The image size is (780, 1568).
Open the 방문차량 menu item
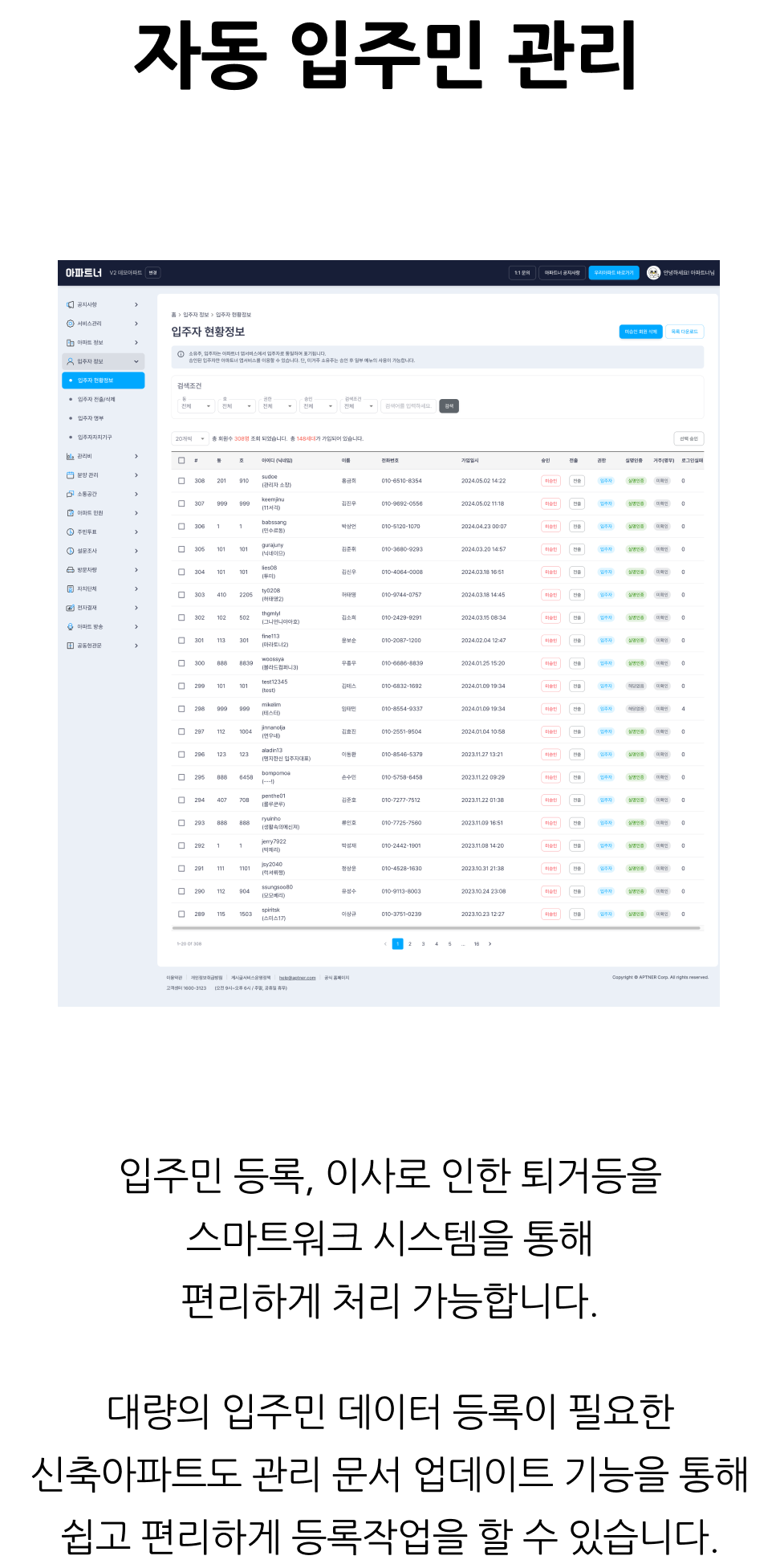point(104,570)
